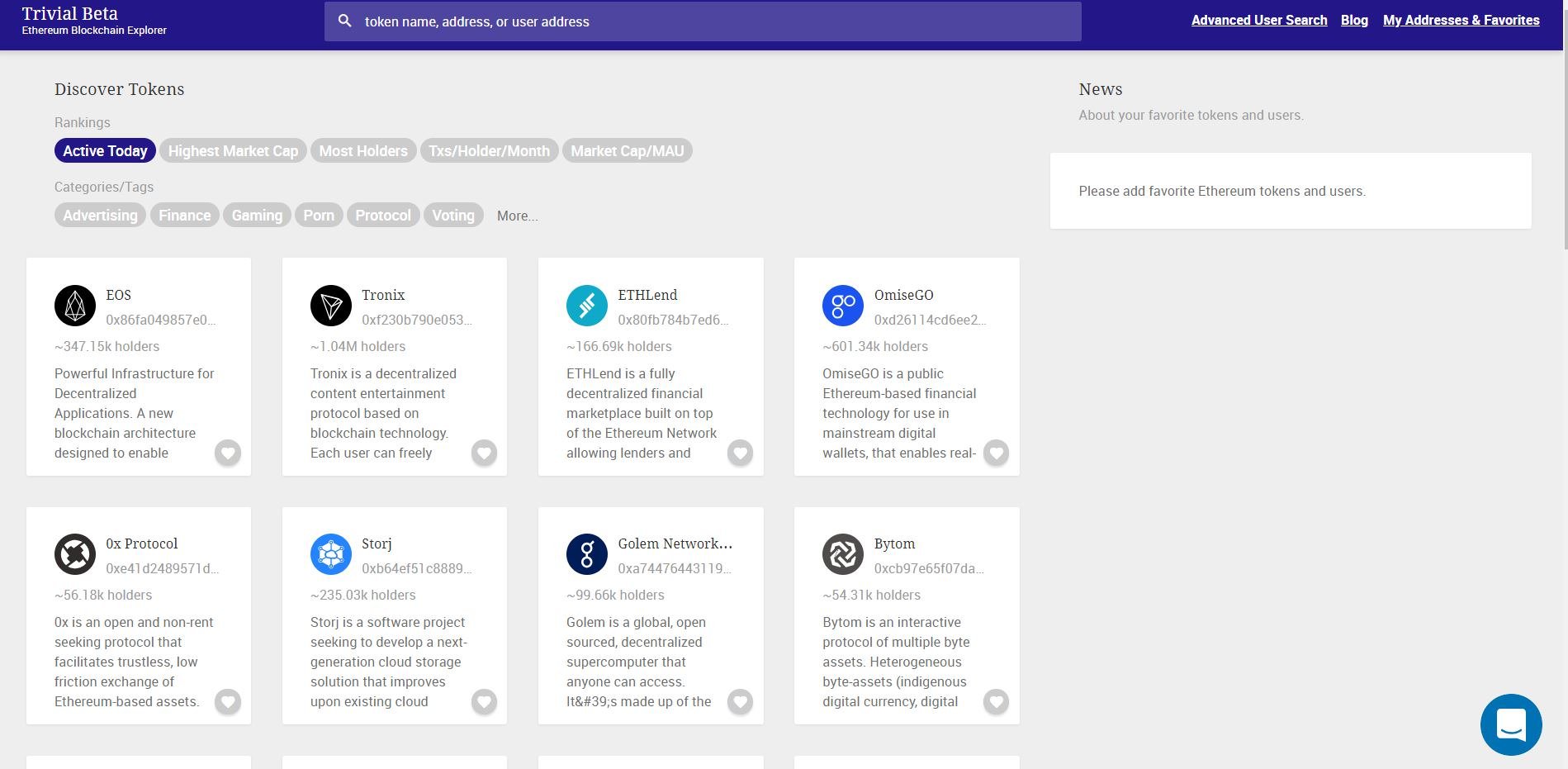This screenshot has width=1568, height=769.
Task: Favorite the Bytom token with heart
Action: [996, 701]
